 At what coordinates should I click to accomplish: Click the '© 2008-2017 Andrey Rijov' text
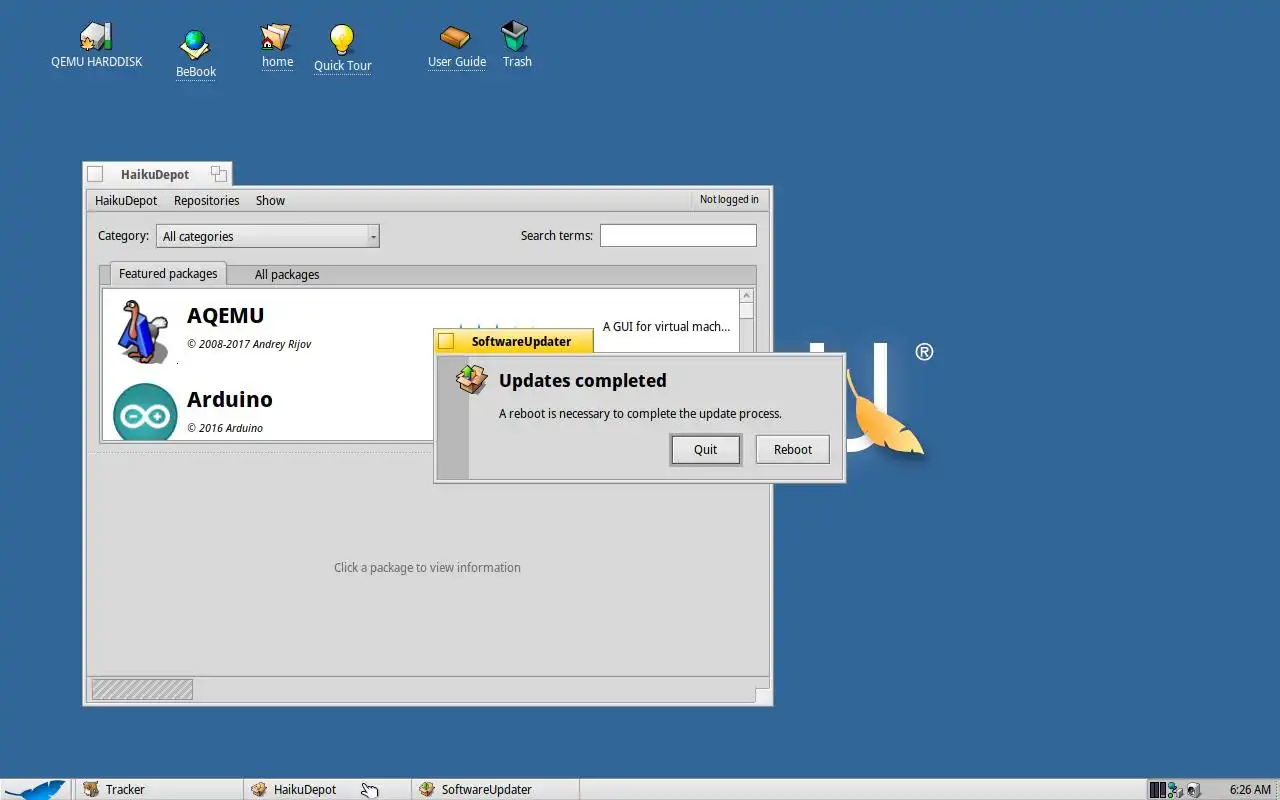click(249, 344)
